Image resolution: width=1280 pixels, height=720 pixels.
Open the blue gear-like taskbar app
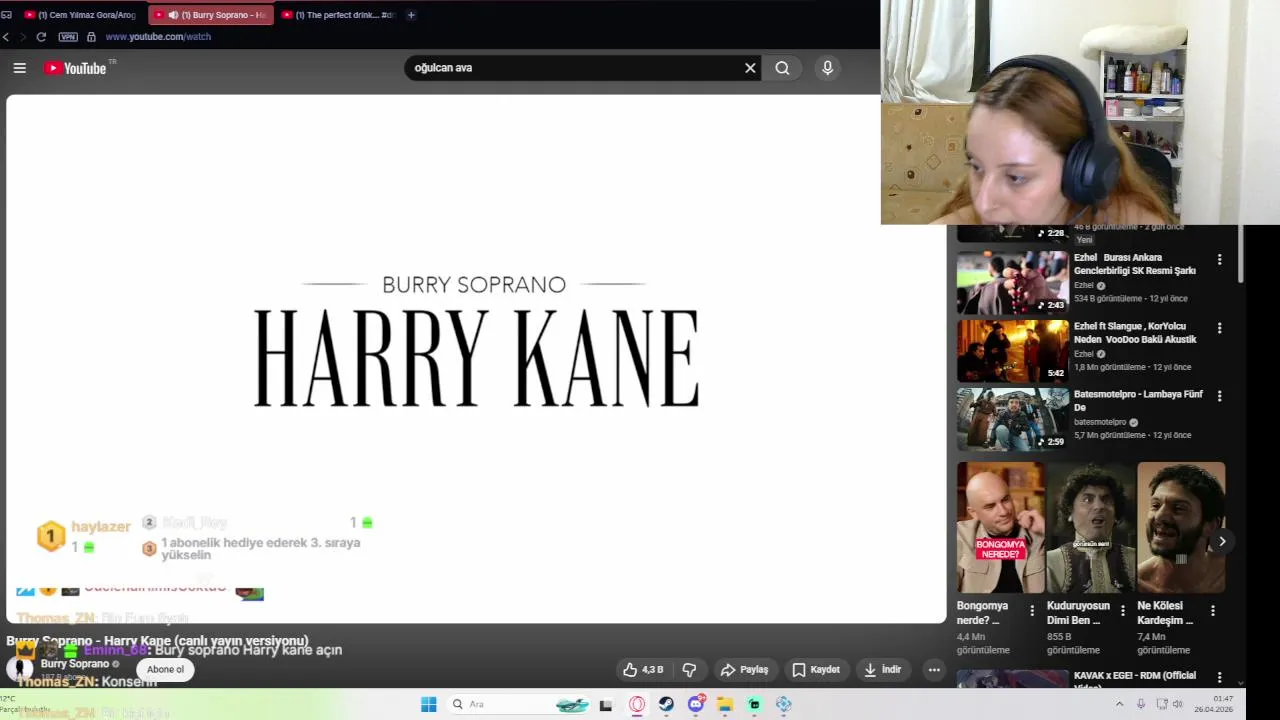coord(784,704)
